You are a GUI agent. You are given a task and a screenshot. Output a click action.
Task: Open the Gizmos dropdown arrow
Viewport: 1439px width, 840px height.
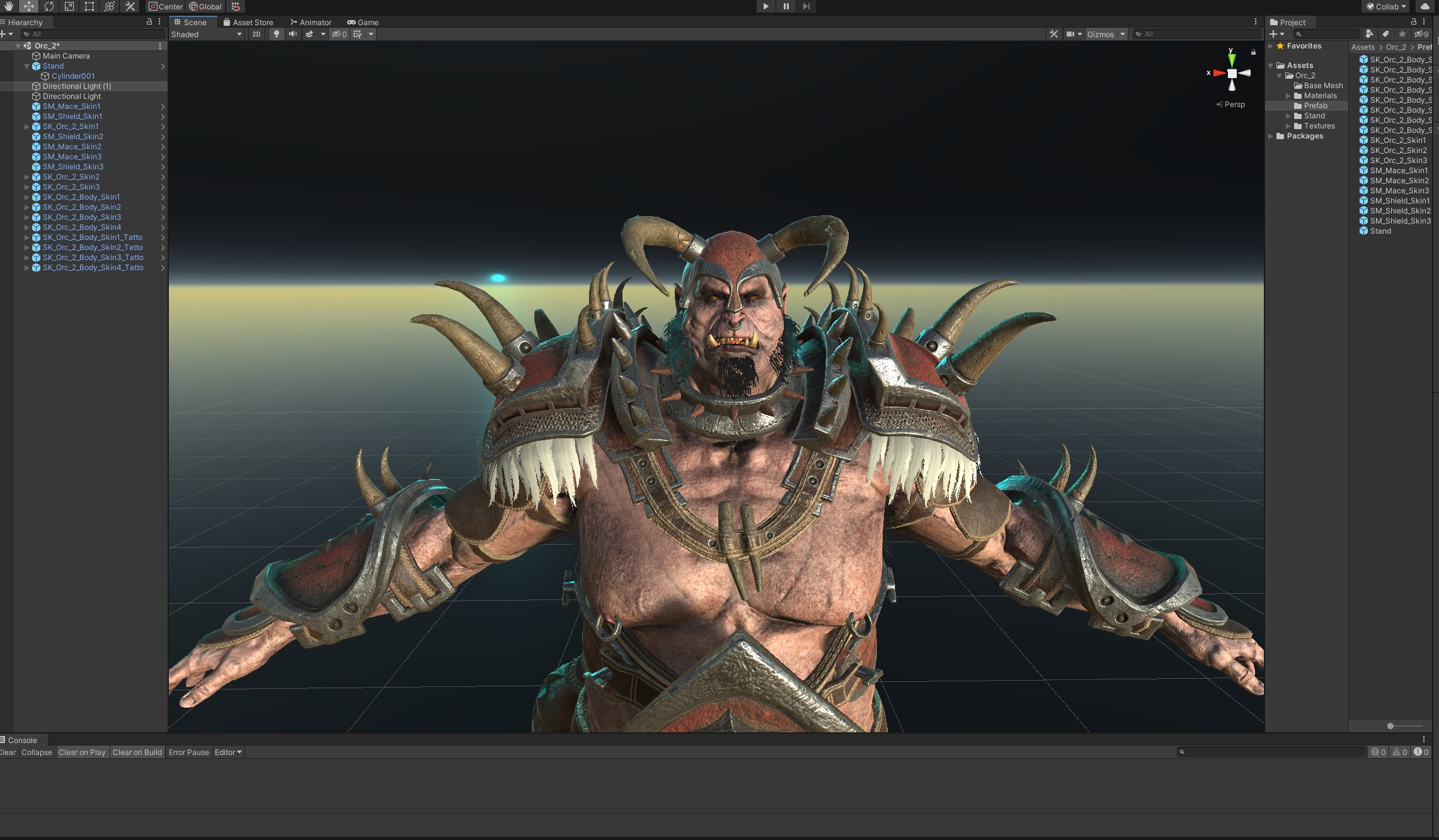[1122, 34]
